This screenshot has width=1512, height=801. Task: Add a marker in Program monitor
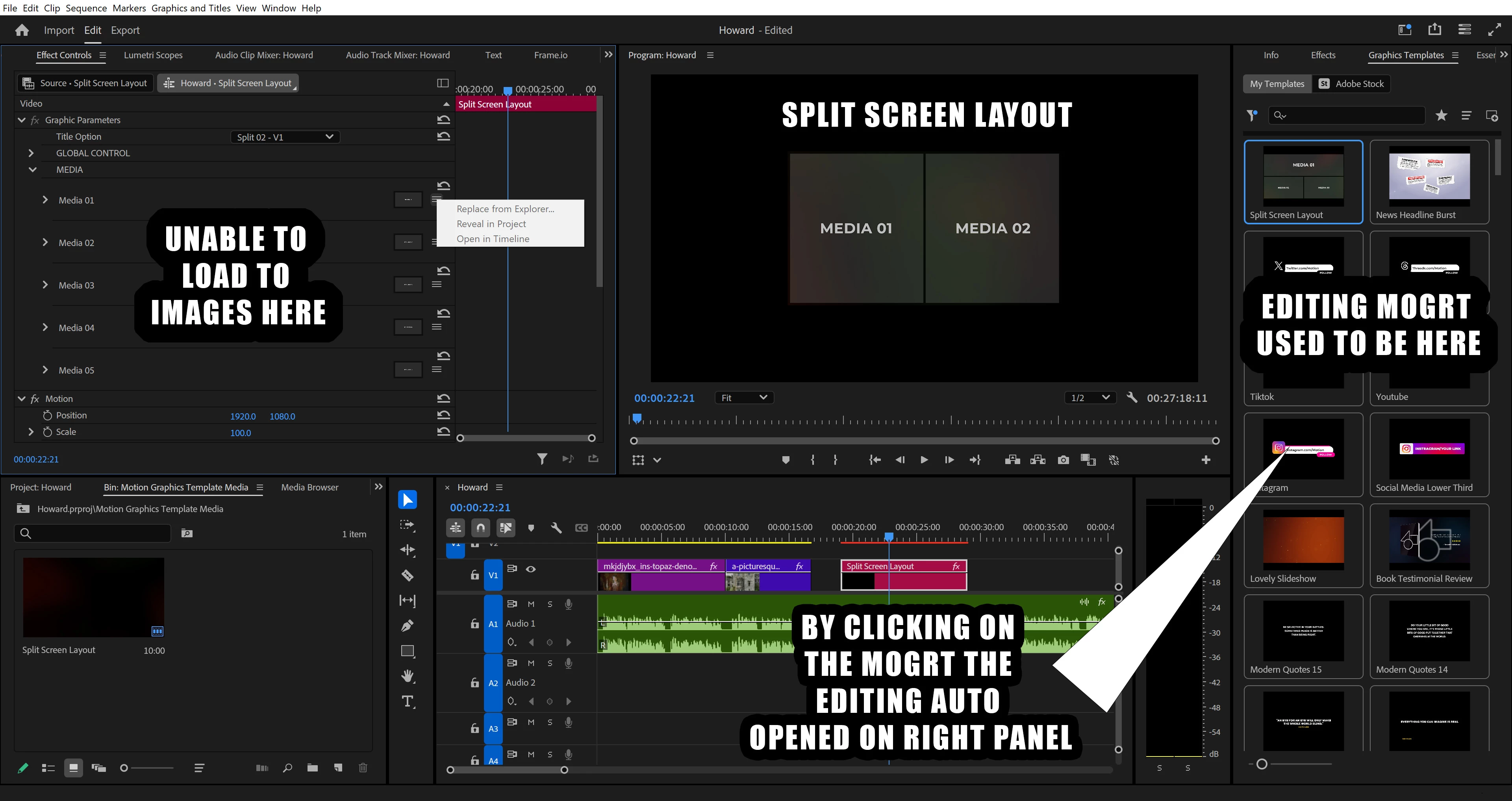click(x=786, y=460)
